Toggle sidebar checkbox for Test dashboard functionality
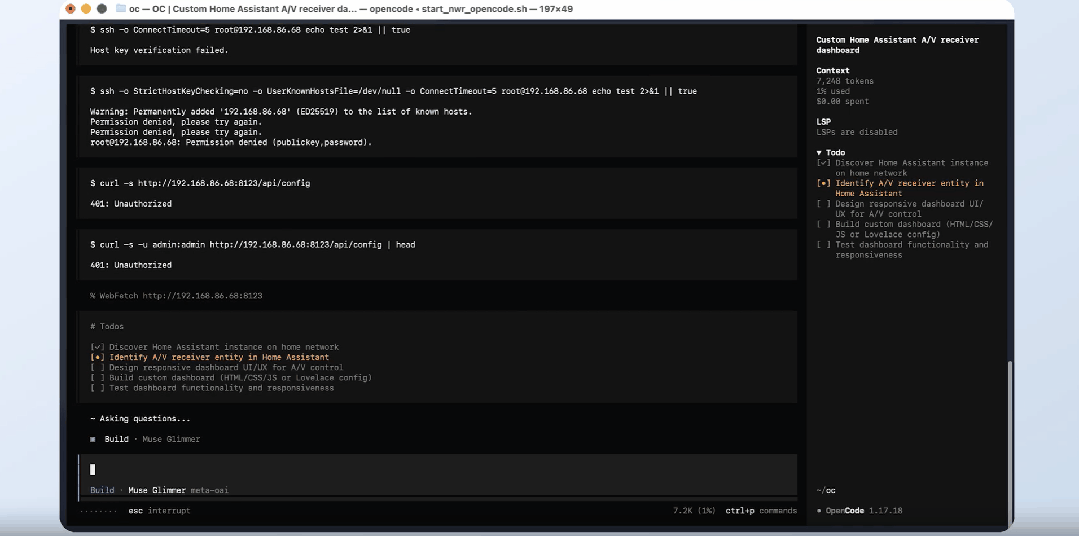 (824, 245)
